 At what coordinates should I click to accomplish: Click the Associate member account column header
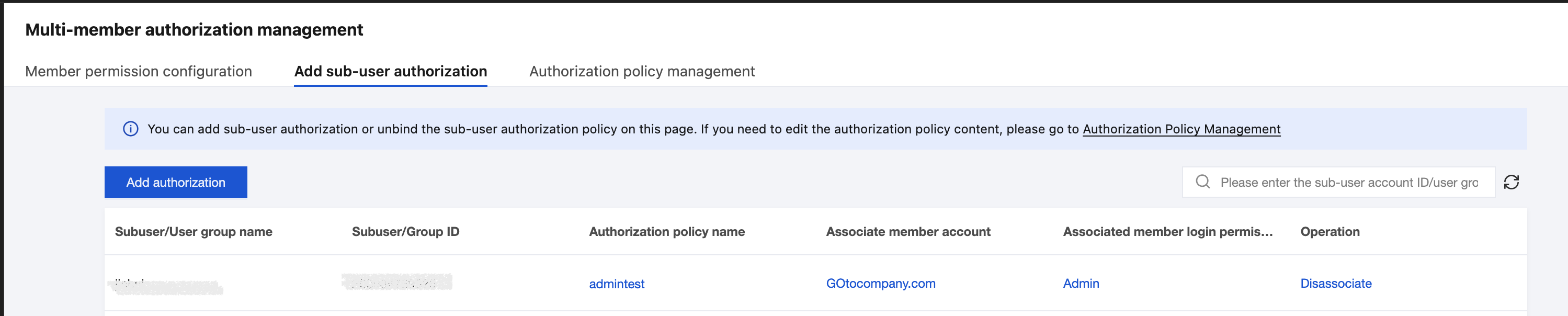click(907, 231)
